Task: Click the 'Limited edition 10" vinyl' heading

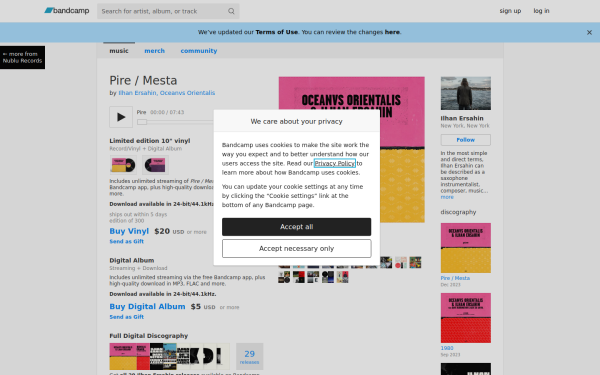Action: [150, 141]
